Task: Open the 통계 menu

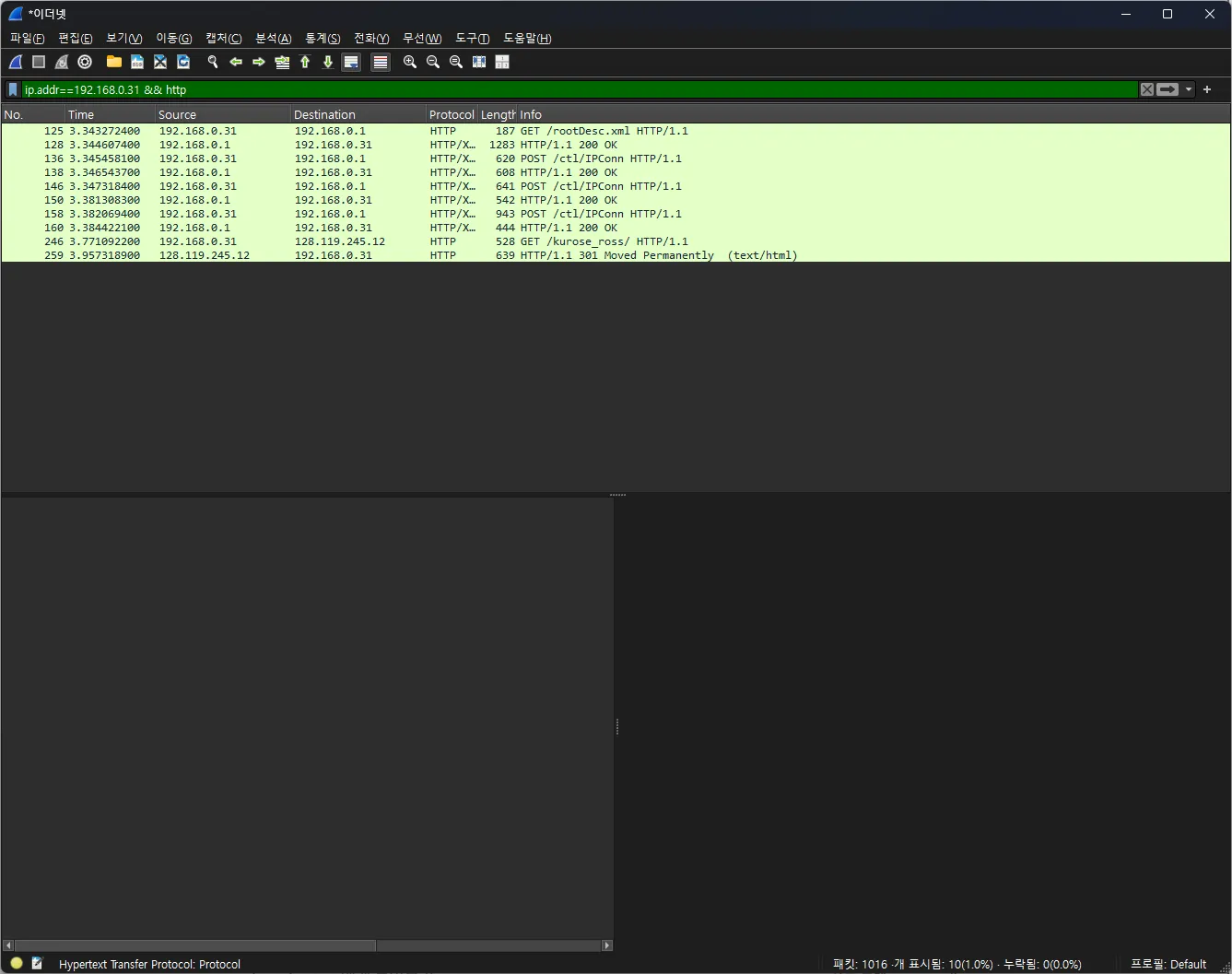Action: (323, 38)
